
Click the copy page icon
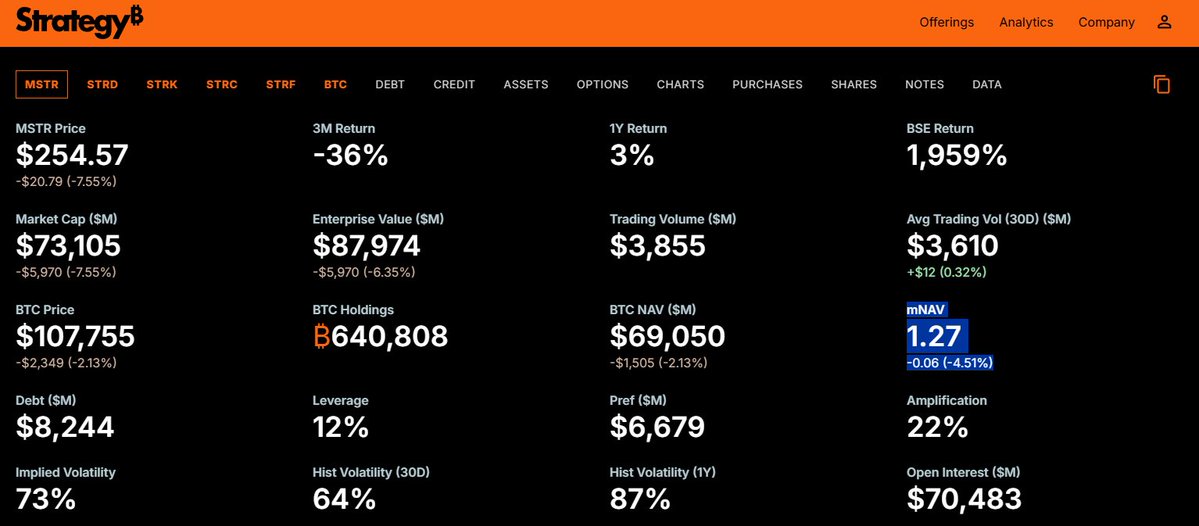coord(1162,85)
